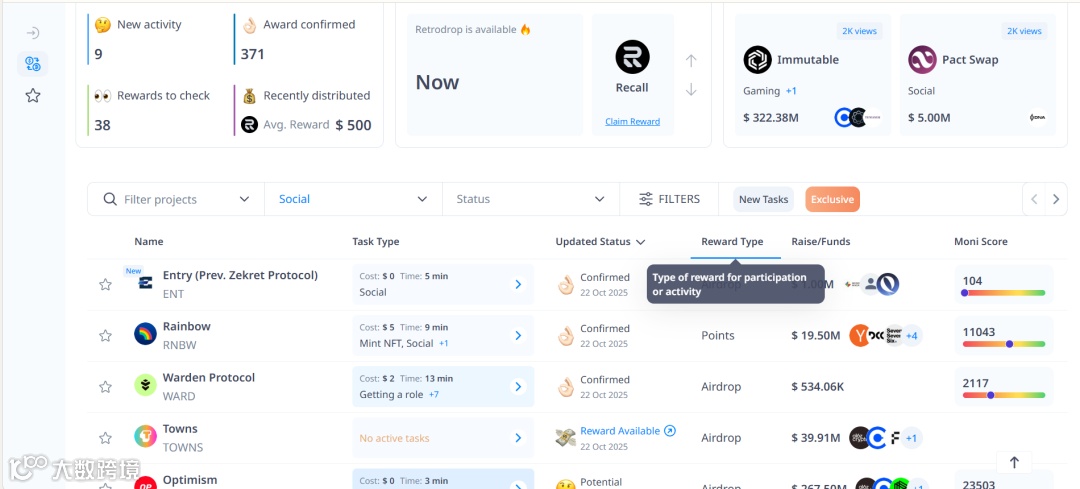The width and height of the screenshot is (1080, 489).
Task: Select the Exclusive filter tag
Action: 832,199
